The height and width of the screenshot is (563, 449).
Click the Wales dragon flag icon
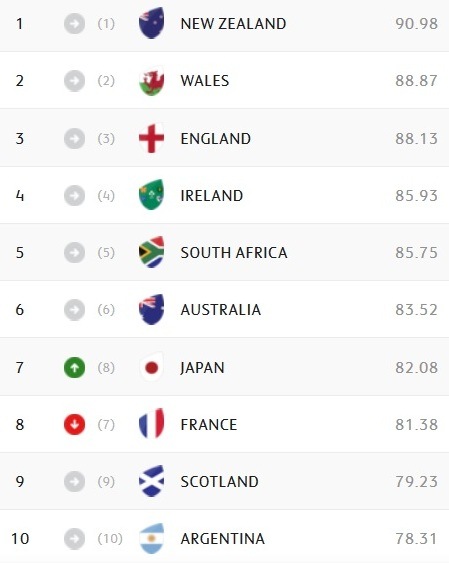151,80
